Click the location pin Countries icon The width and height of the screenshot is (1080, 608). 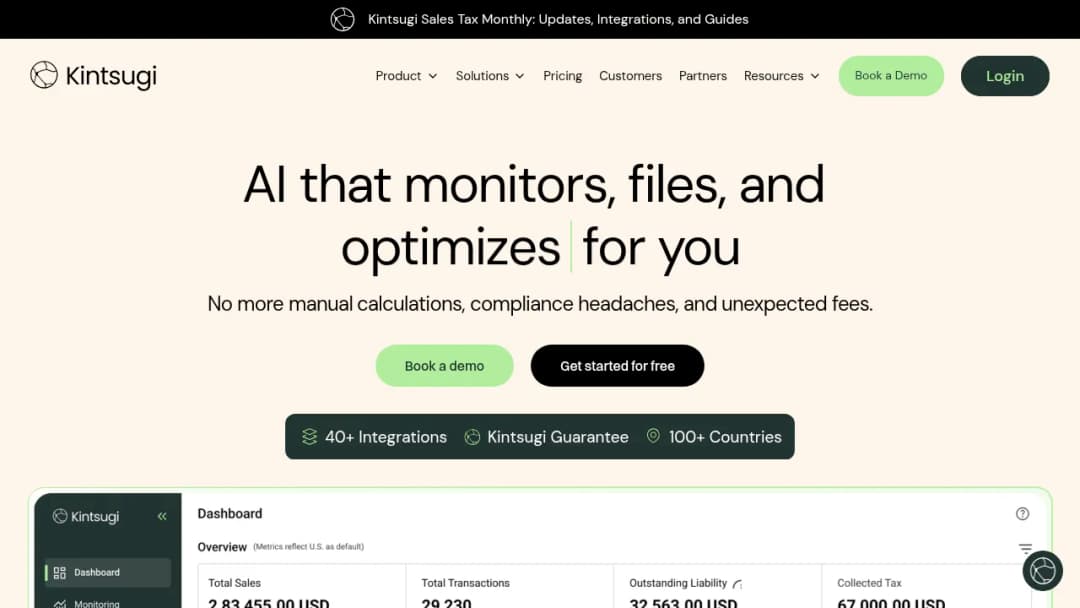click(x=653, y=436)
